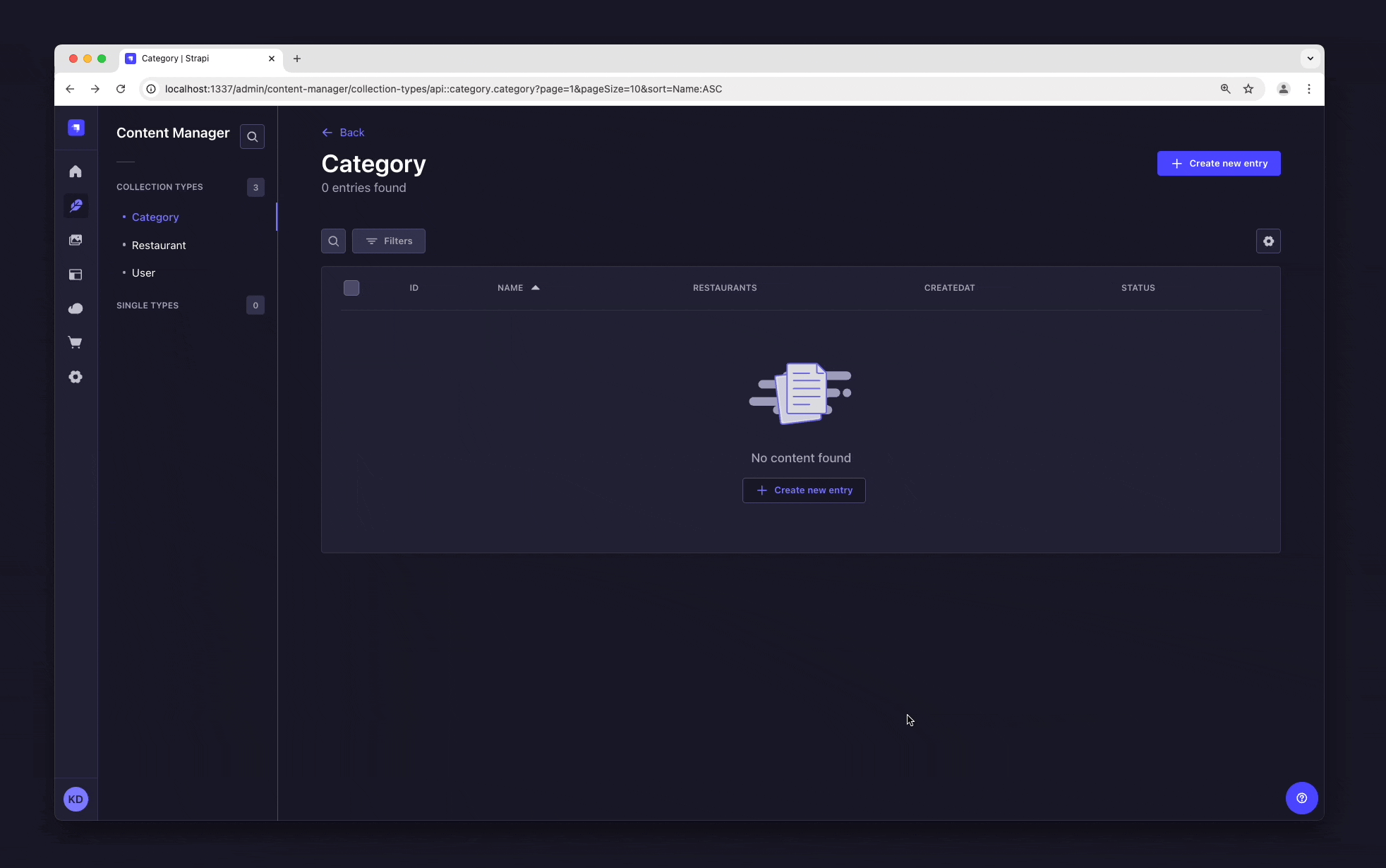Open the Media Library panel icon
This screenshot has height=868, width=1386.
76,240
